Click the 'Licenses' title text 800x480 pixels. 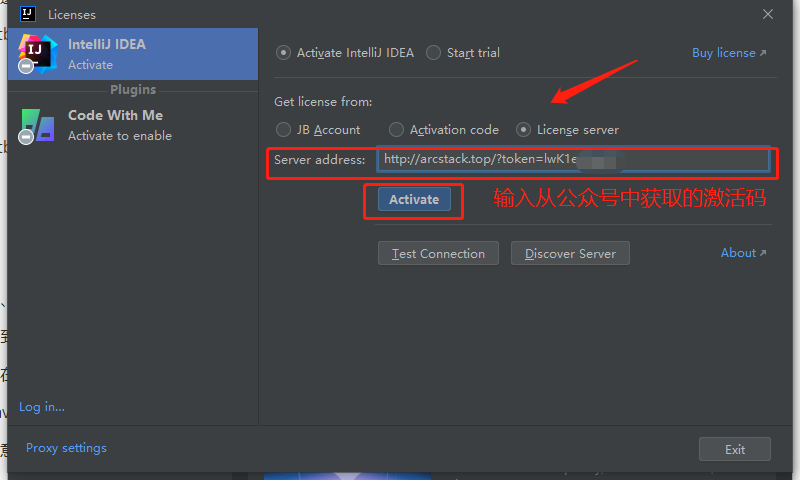point(72,15)
